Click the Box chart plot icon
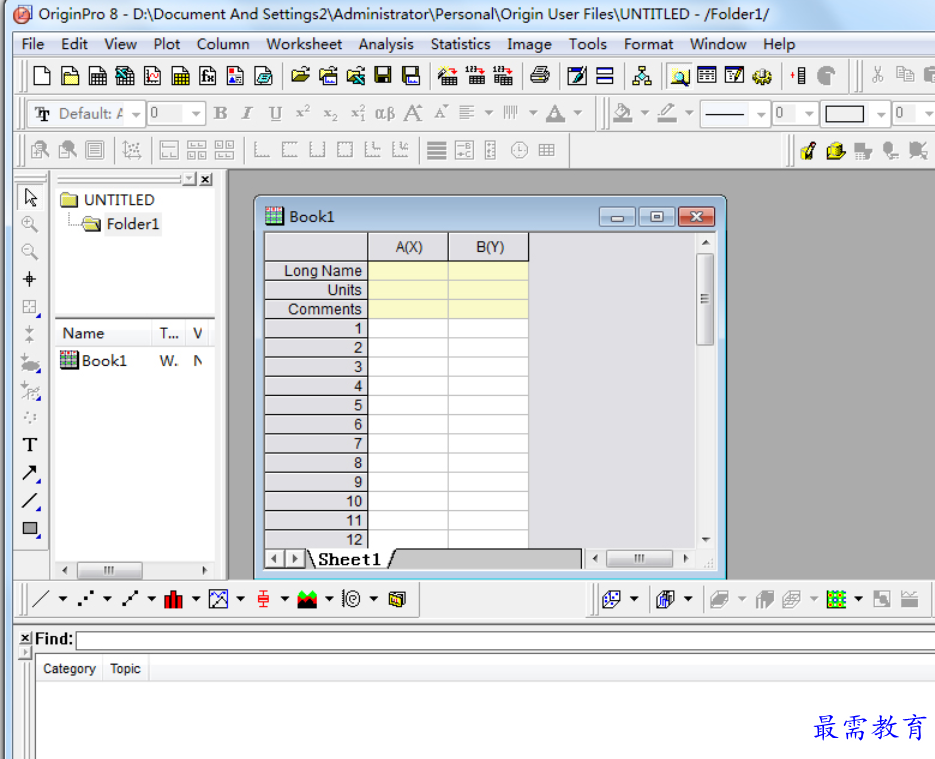 pos(263,599)
